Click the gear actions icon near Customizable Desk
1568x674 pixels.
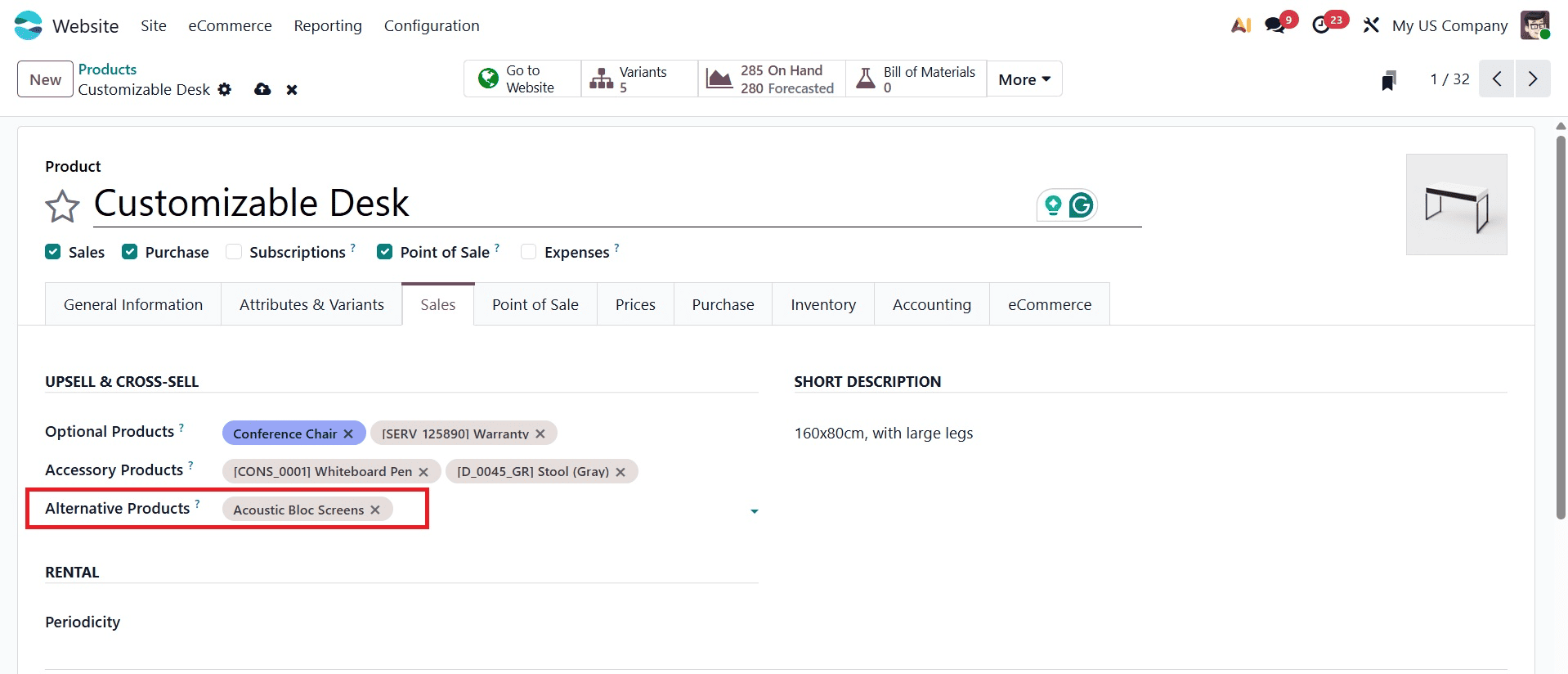(x=225, y=89)
